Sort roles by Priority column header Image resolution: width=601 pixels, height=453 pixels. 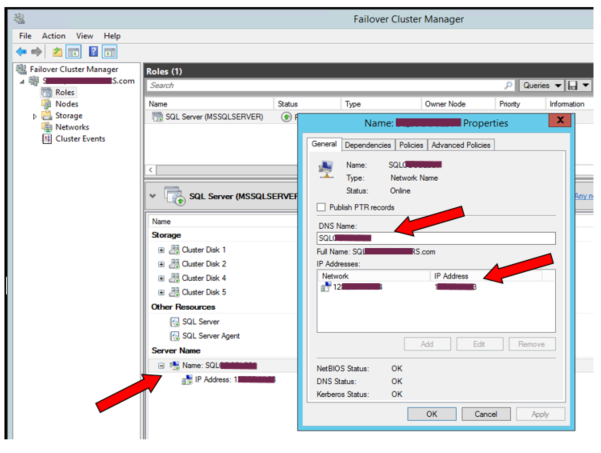click(509, 104)
